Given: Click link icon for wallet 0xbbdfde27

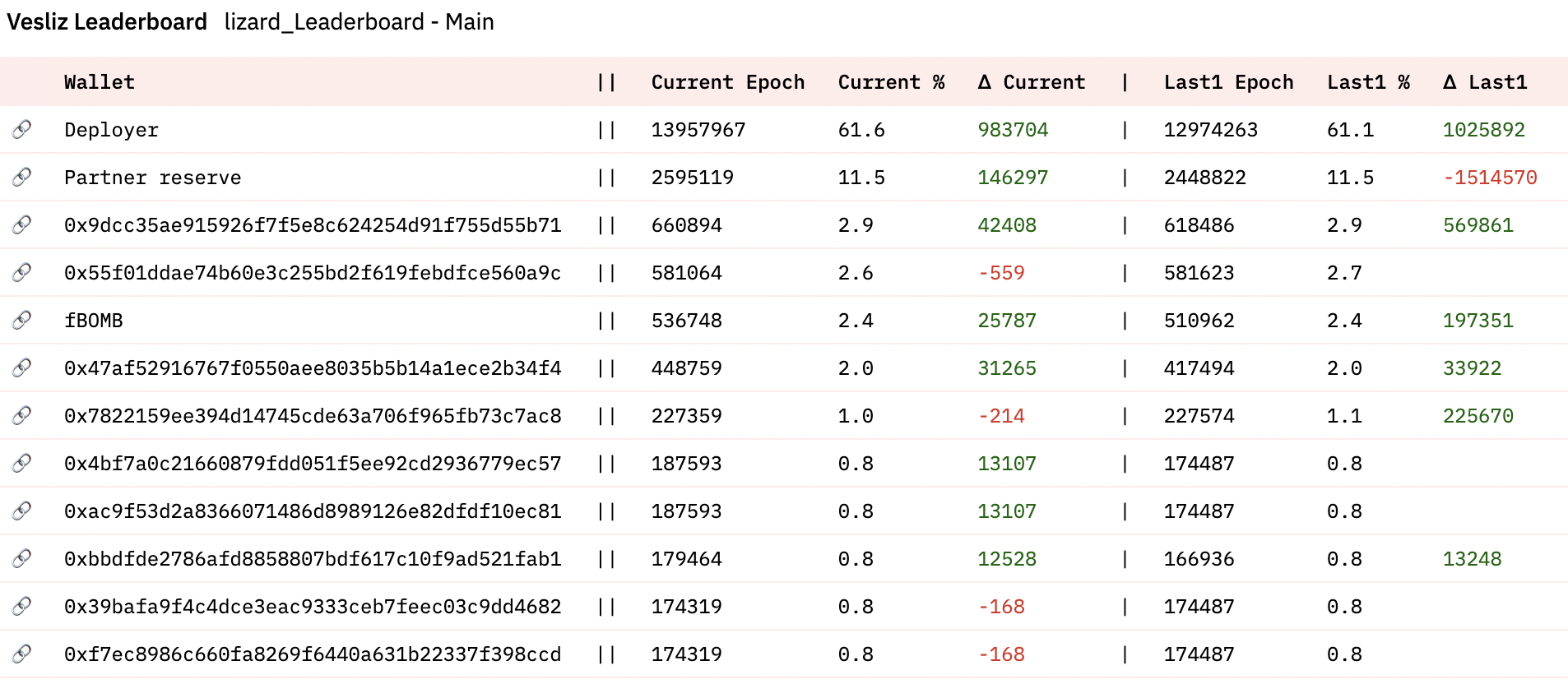Looking at the screenshot, I should click(x=22, y=558).
